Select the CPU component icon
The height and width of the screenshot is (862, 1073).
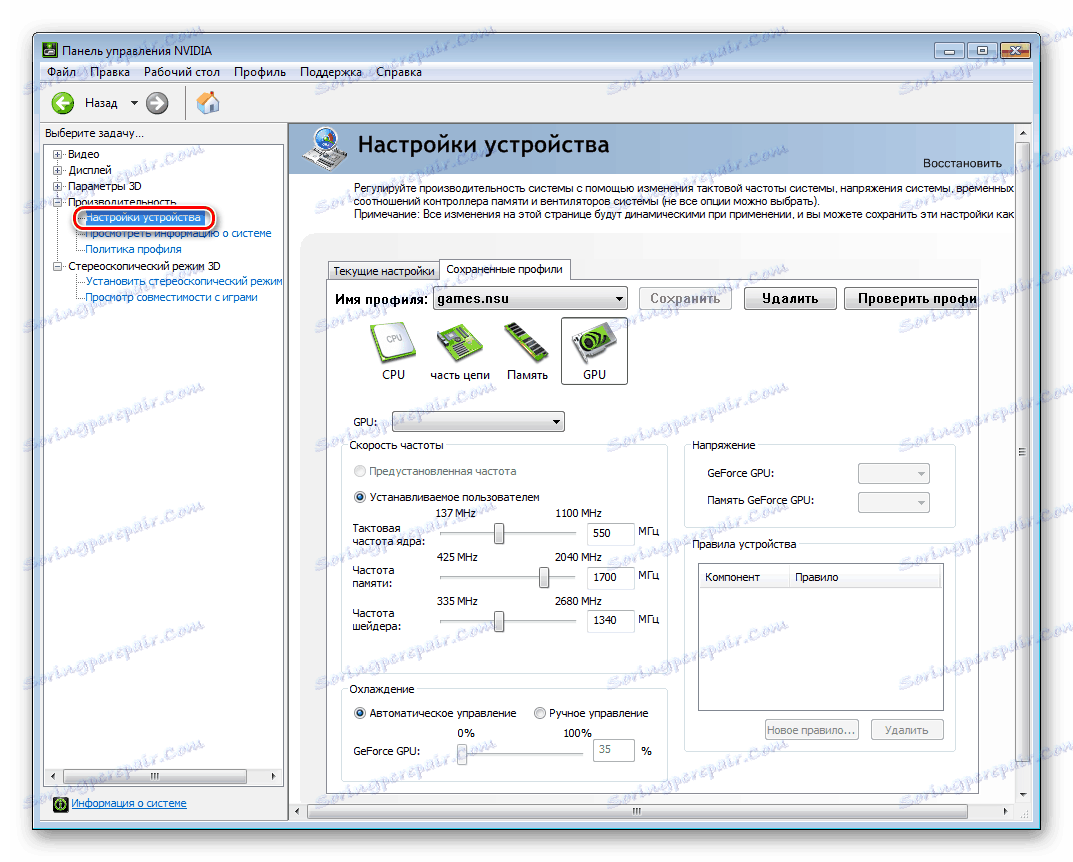coord(393,352)
